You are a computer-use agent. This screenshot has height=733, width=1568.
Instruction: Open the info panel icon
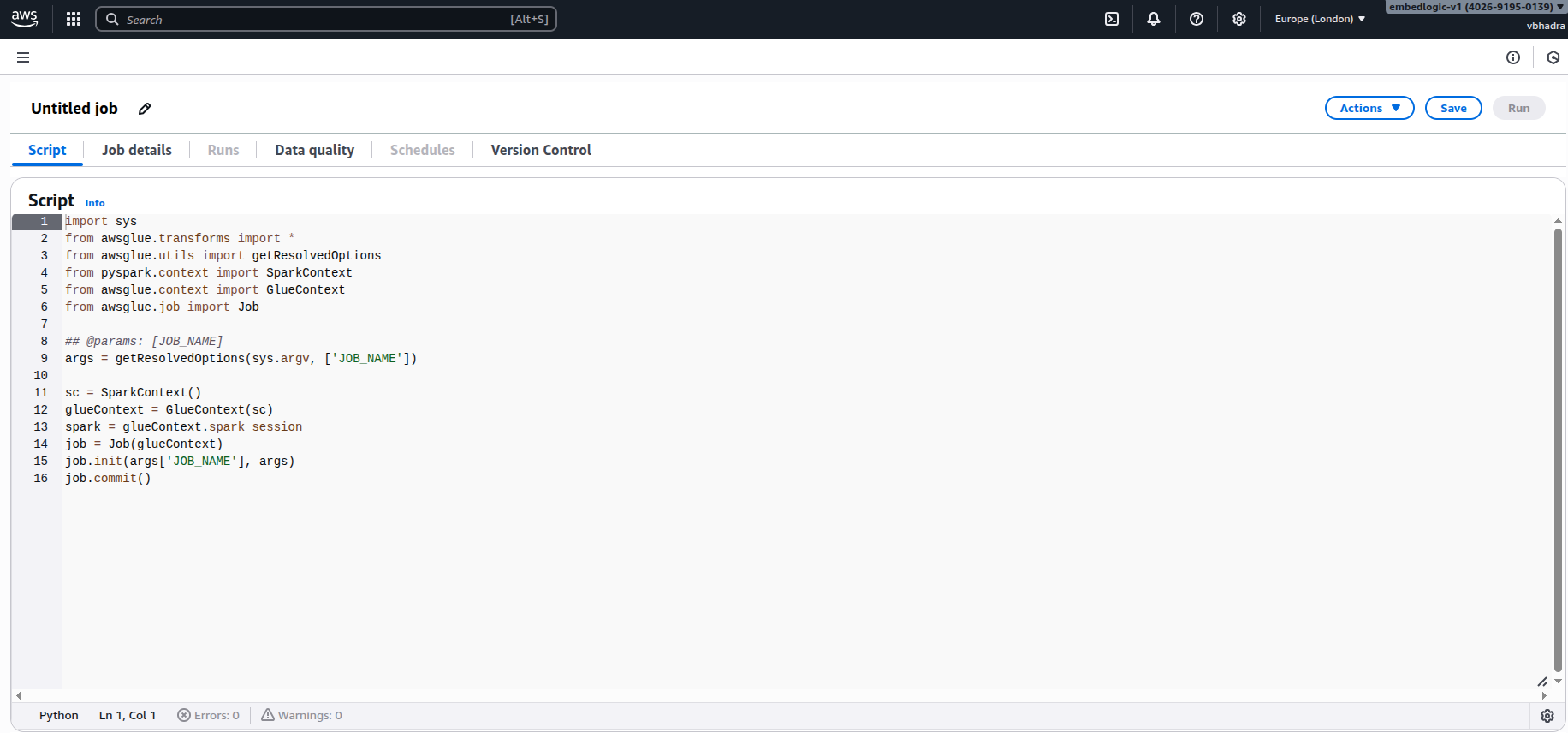pos(1513,57)
